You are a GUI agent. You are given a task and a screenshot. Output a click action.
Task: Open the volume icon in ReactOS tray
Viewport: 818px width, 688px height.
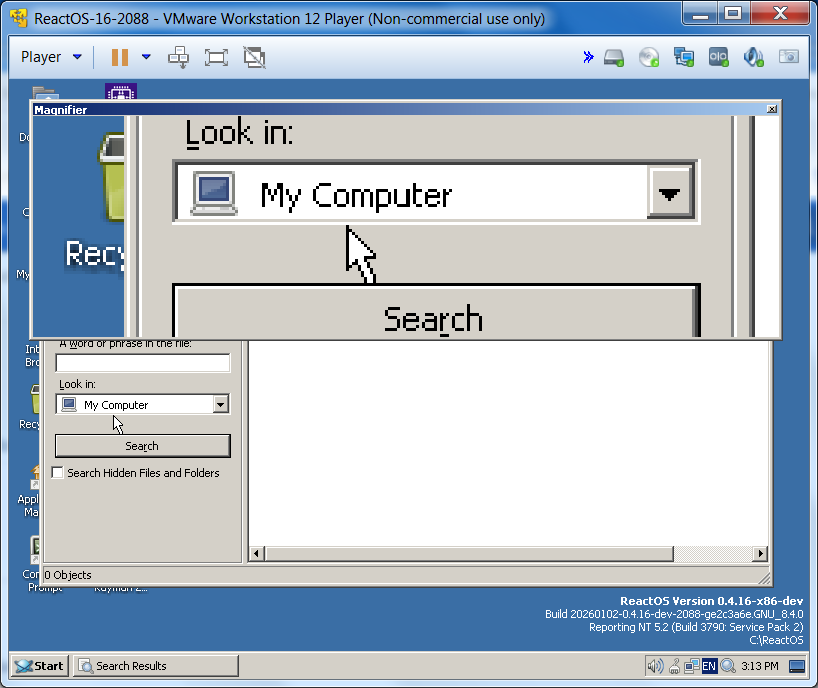point(655,666)
